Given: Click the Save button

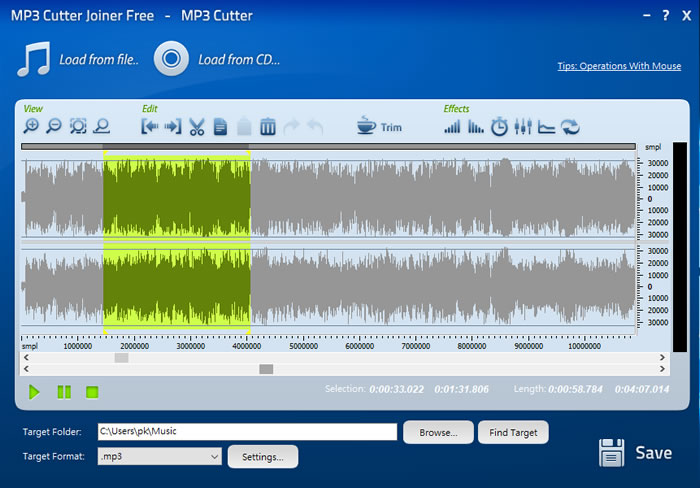Looking at the screenshot, I should [635, 453].
